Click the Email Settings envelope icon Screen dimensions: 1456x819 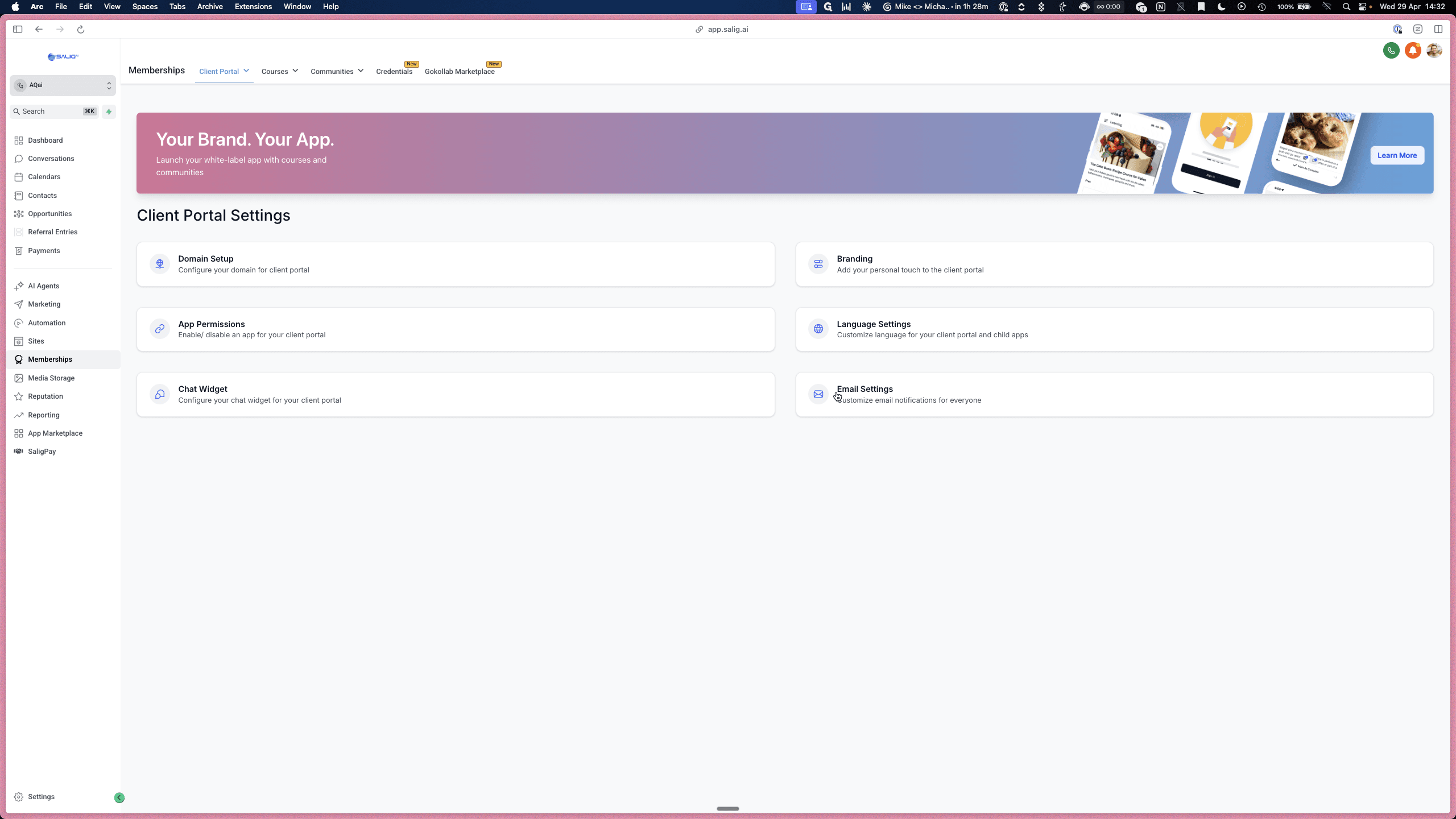tap(818, 394)
